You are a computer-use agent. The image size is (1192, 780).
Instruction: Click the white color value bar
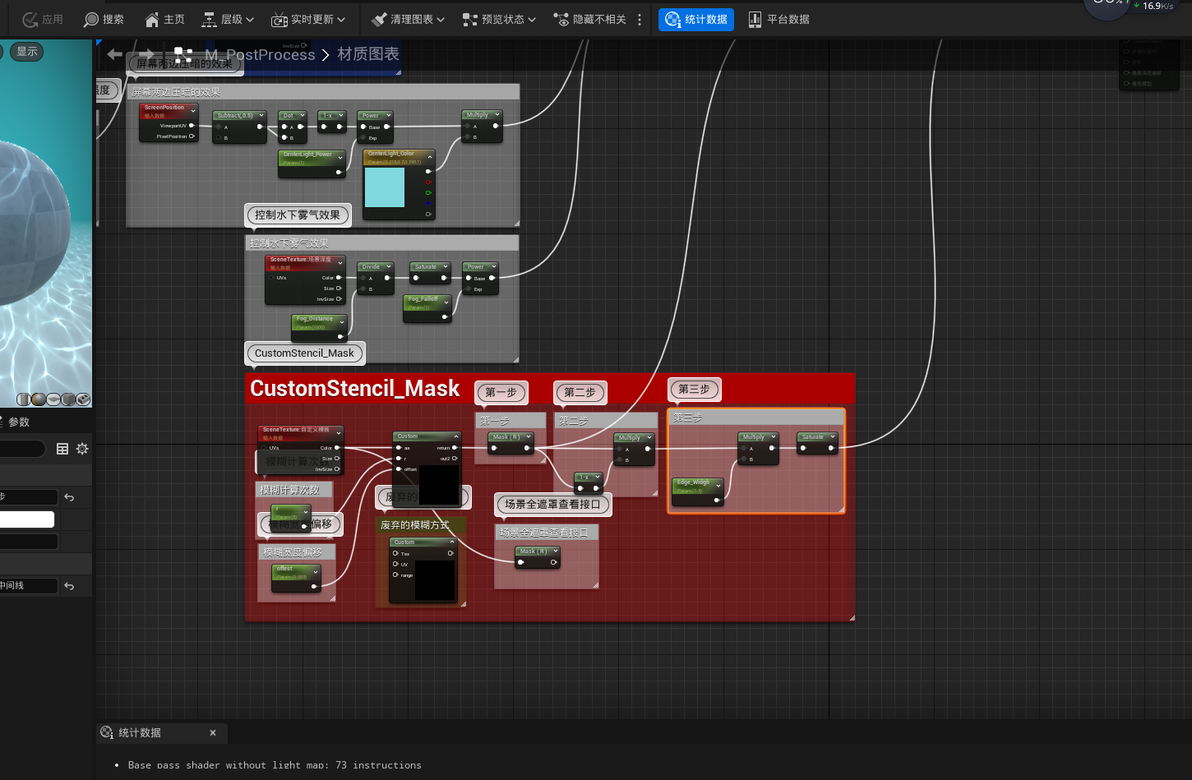(27, 519)
